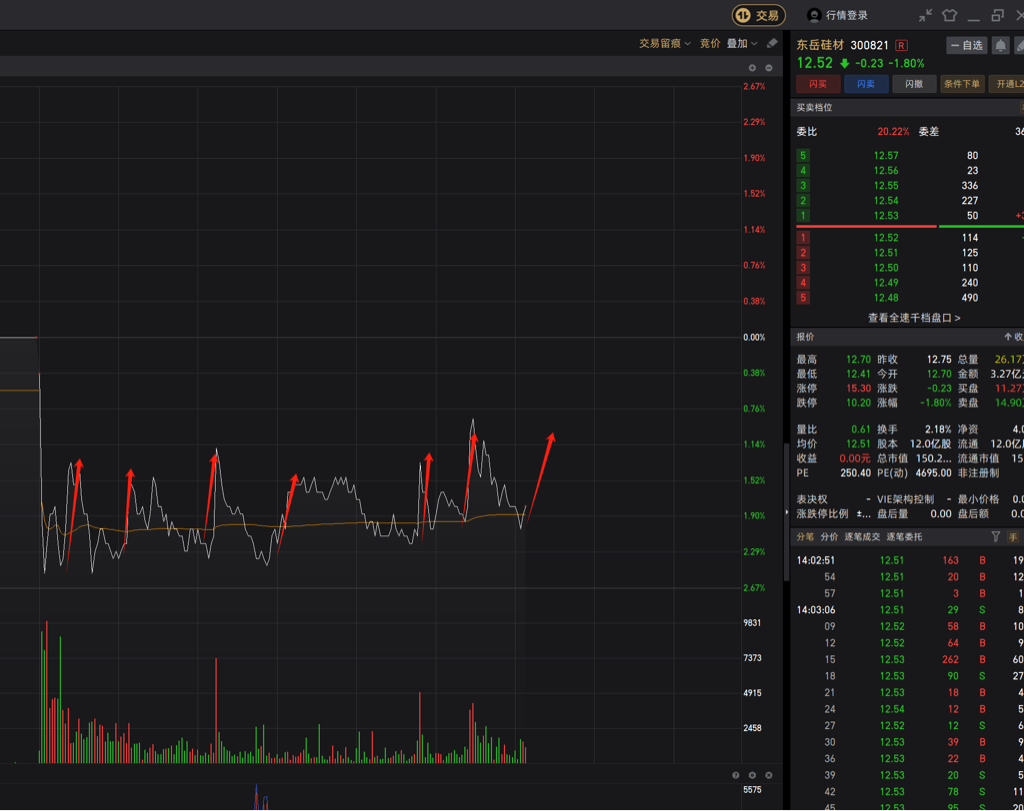Click the shrink arrows icon in title bar
The height and width of the screenshot is (811, 1024).
[x=925, y=15]
